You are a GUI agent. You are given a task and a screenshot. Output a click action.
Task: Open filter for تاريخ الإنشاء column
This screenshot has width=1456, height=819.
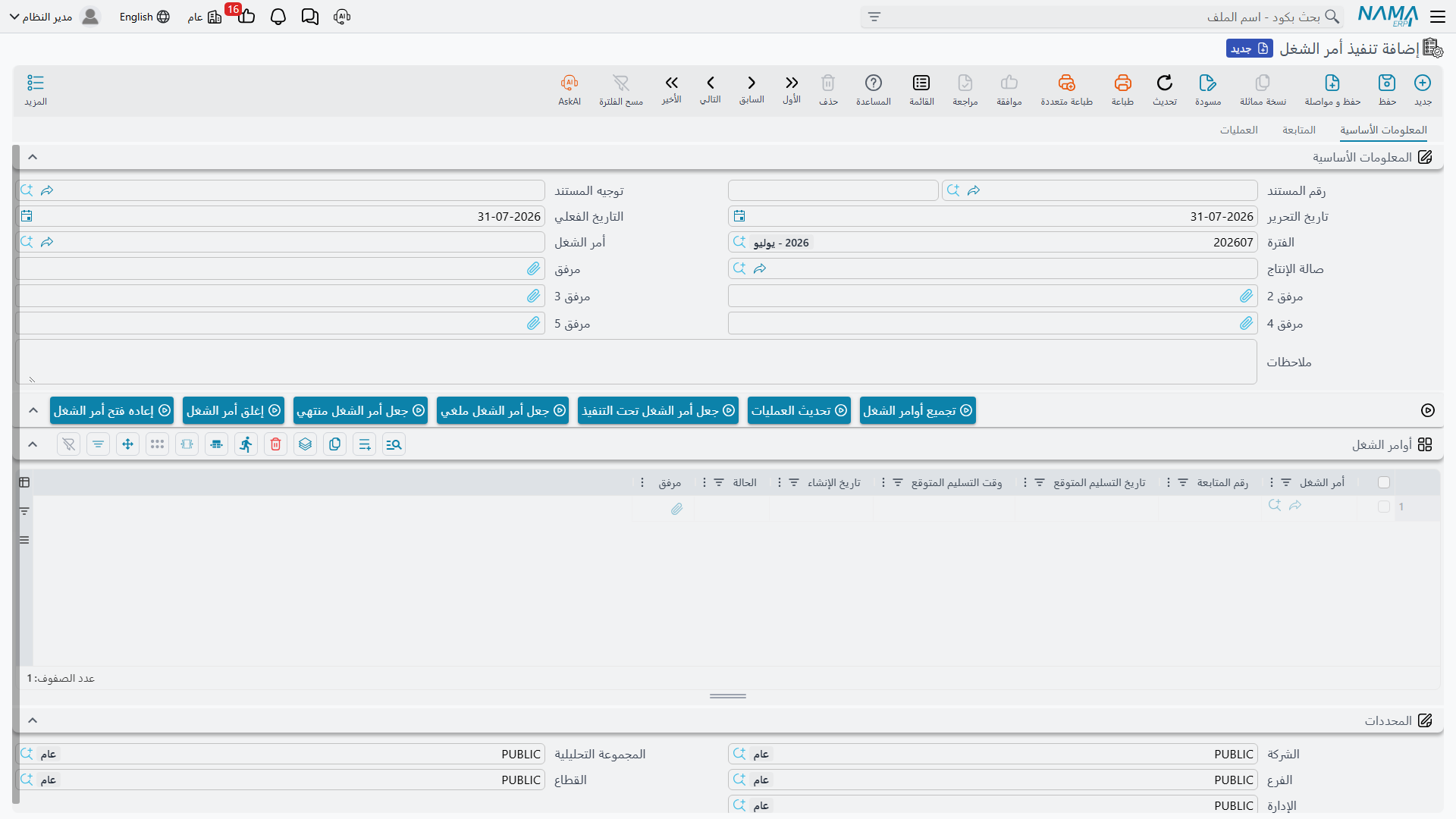pyautogui.click(x=794, y=482)
